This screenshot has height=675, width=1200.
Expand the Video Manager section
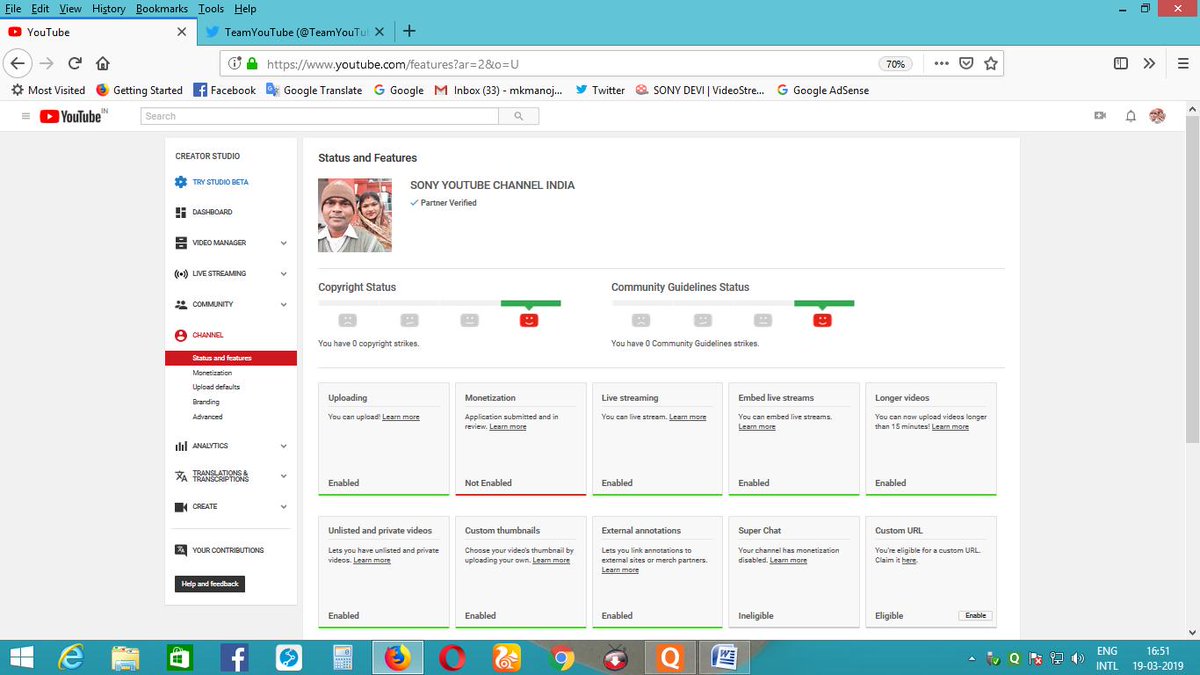coord(283,243)
